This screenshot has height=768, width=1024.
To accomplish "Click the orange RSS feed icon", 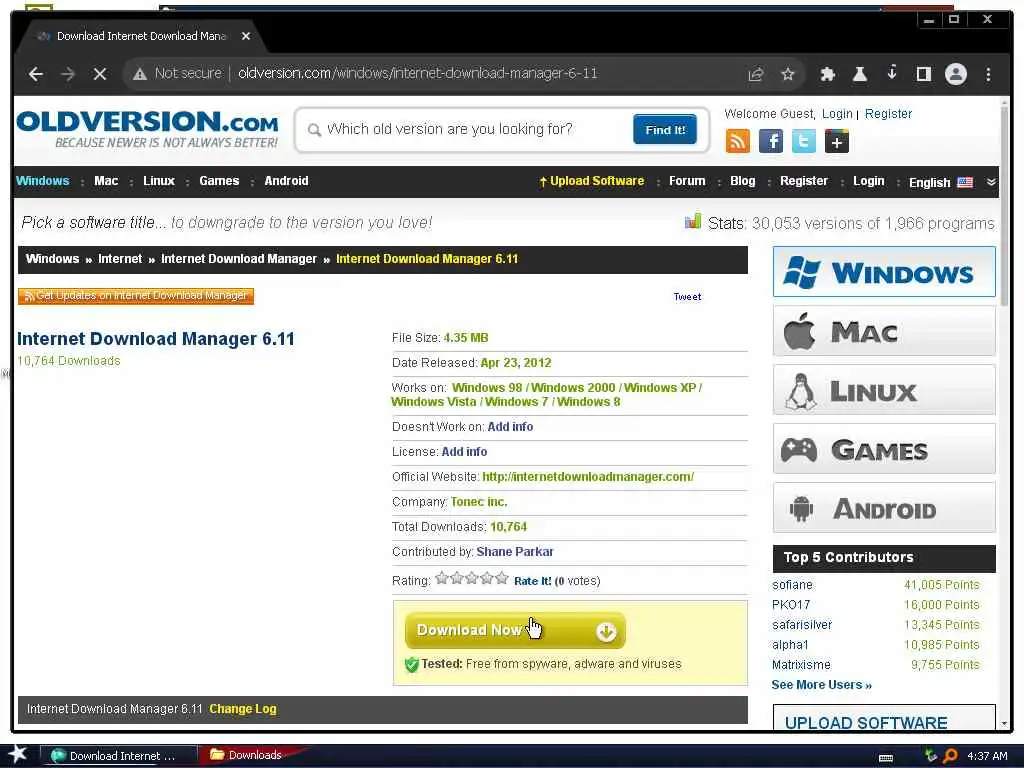I will click(x=738, y=141).
